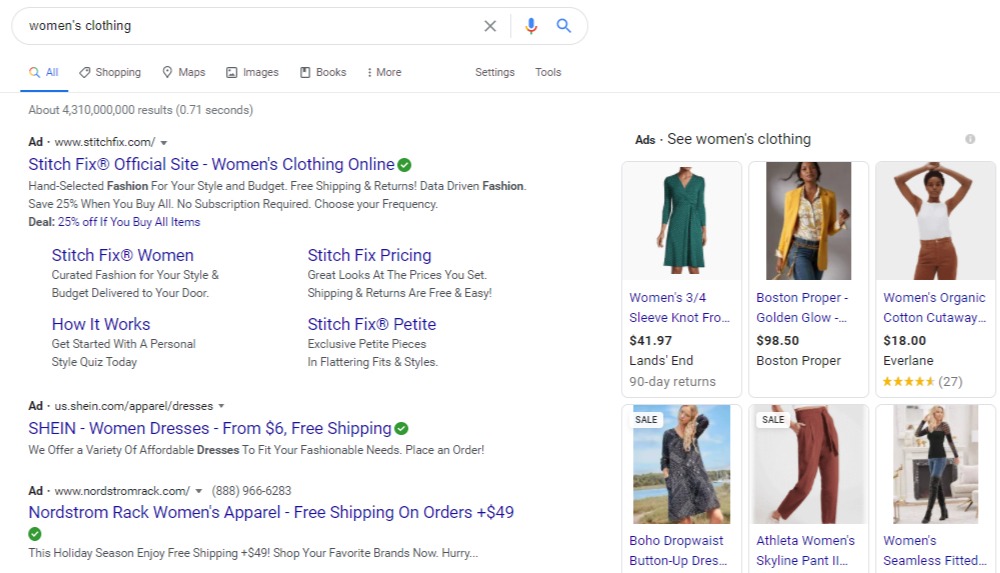Open the yellow blazer Boston Proper product image

click(x=809, y=221)
